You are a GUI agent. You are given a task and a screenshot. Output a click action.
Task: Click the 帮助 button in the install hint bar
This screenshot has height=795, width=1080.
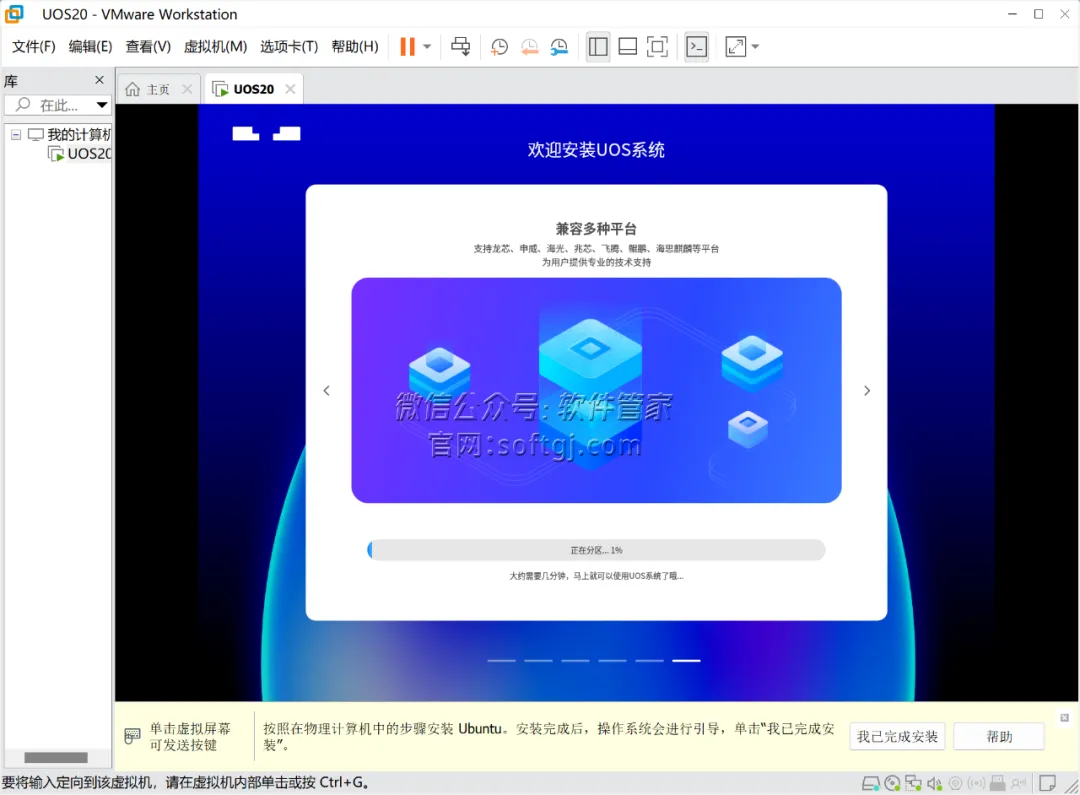(999, 736)
